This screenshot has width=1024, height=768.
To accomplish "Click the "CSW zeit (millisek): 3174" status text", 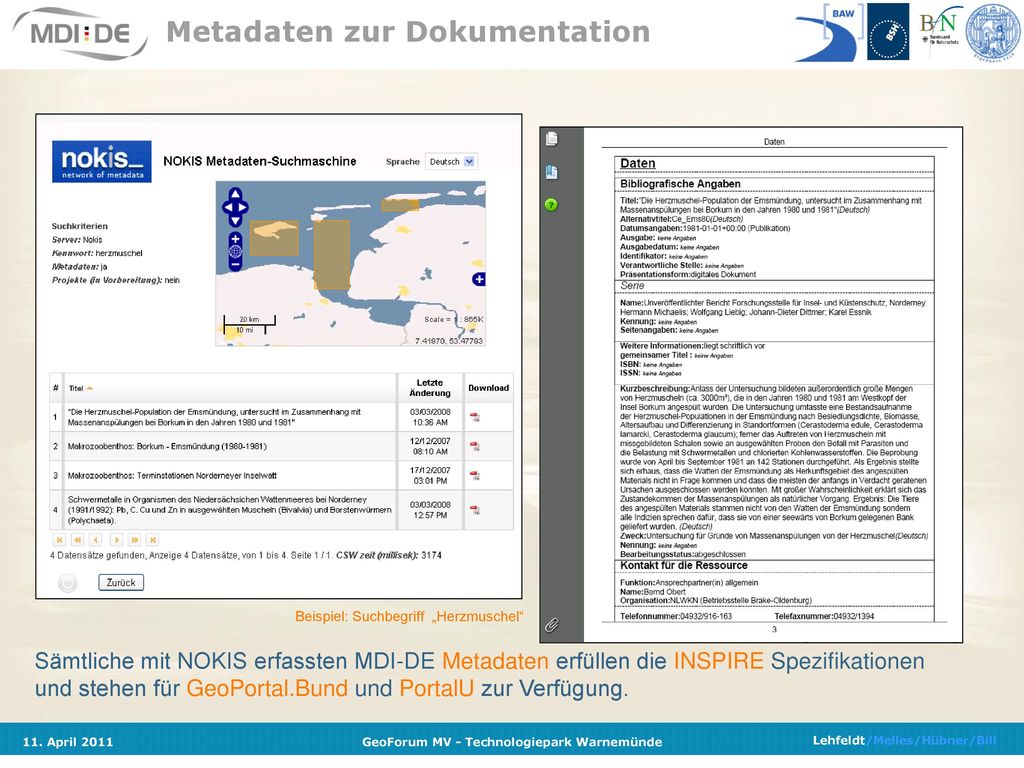I will point(389,555).
